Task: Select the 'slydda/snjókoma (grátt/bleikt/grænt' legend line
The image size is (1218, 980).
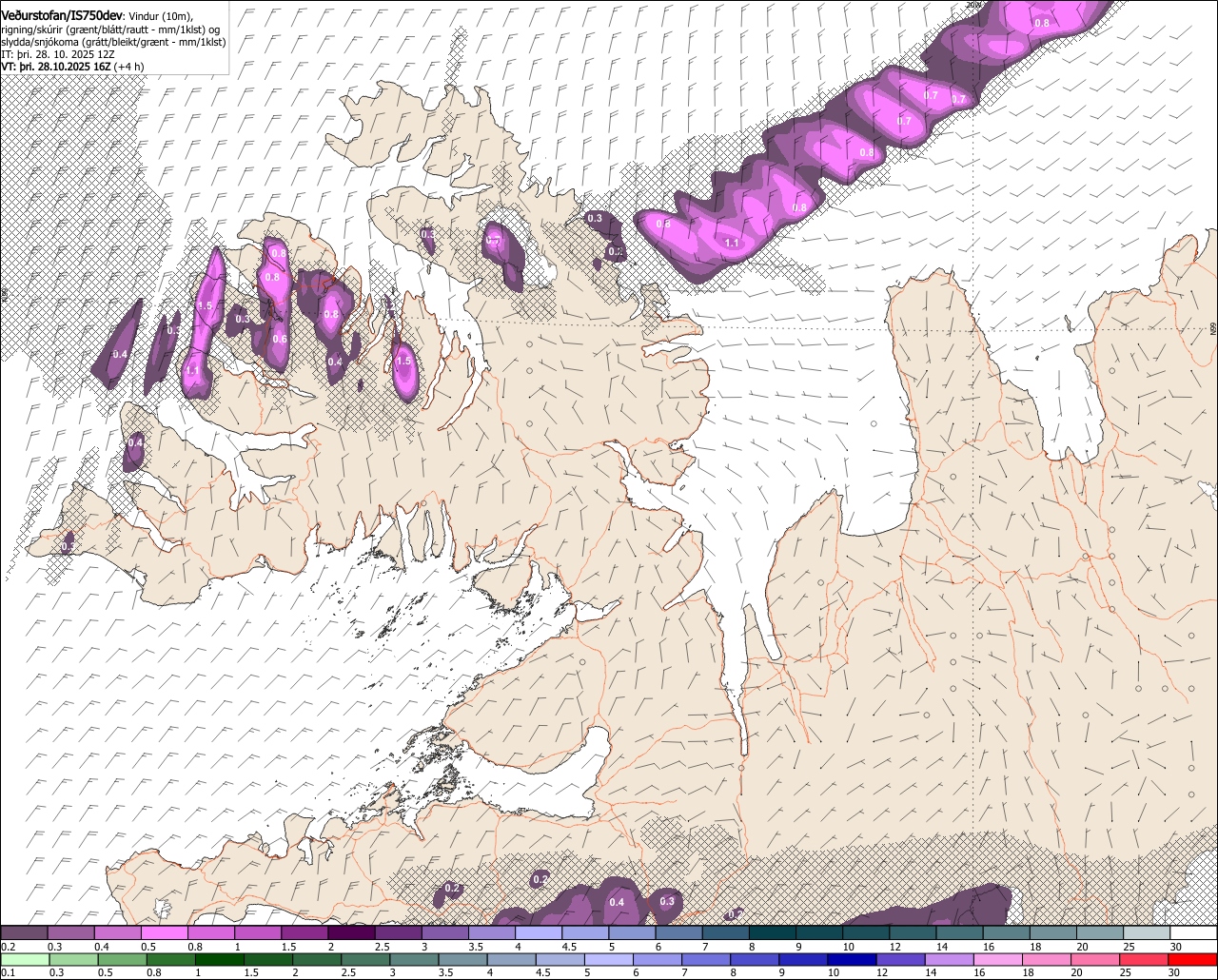Action: click(x=112, y=42)
